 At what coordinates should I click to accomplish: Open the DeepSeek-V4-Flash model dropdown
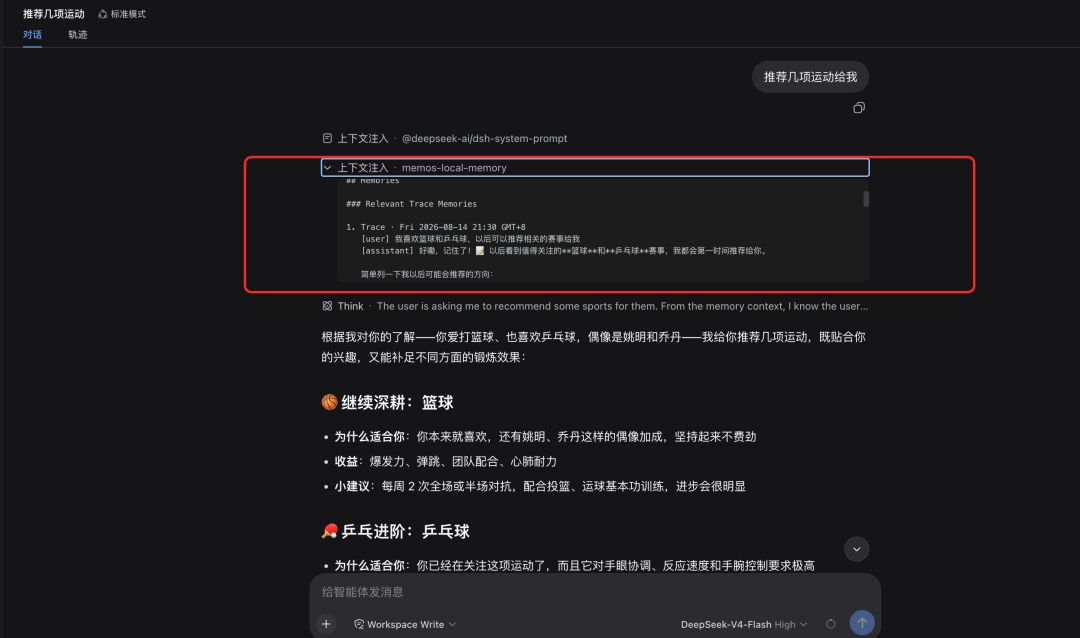pos(744,624)
